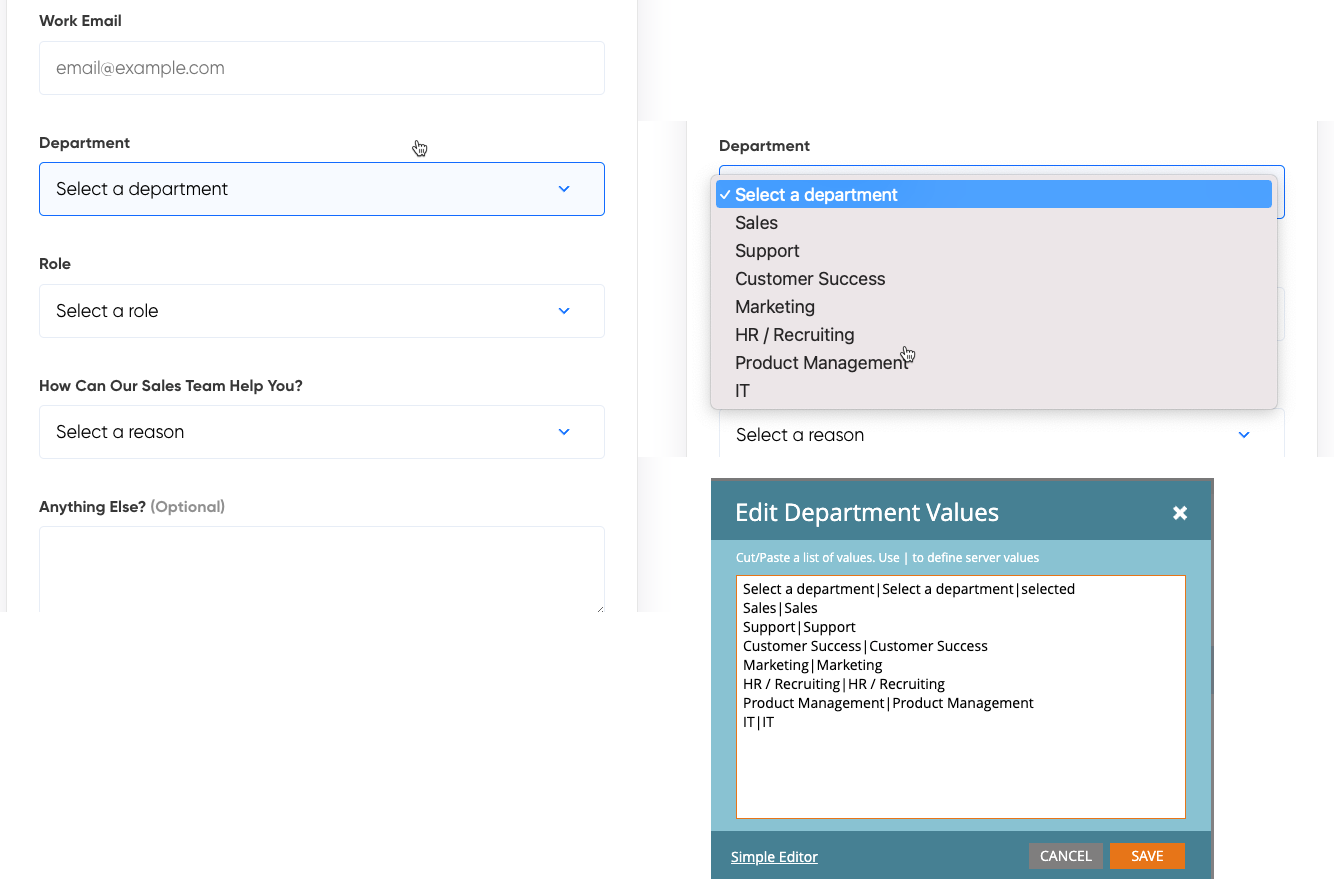Image resolution: width=1334 pixels, height=883 pixels.
Task: Click the Anything Else text area
Action: point(321,570)
